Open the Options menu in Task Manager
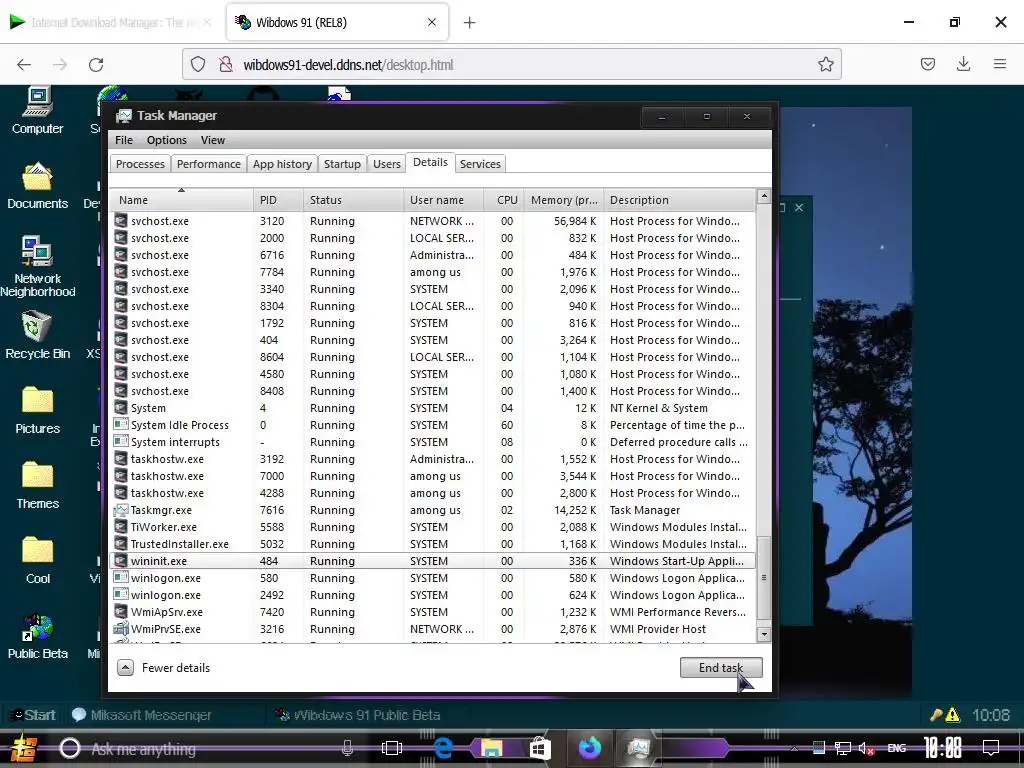 pyautogui.click(x=167, y=140)
